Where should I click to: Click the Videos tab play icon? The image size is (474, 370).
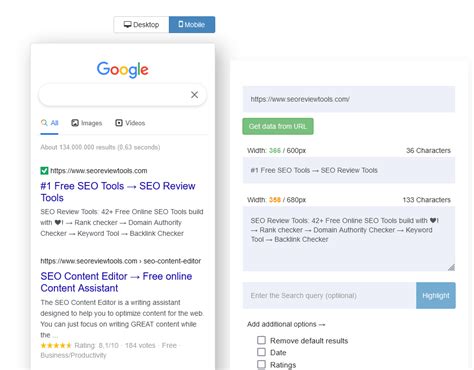[119, 123]
